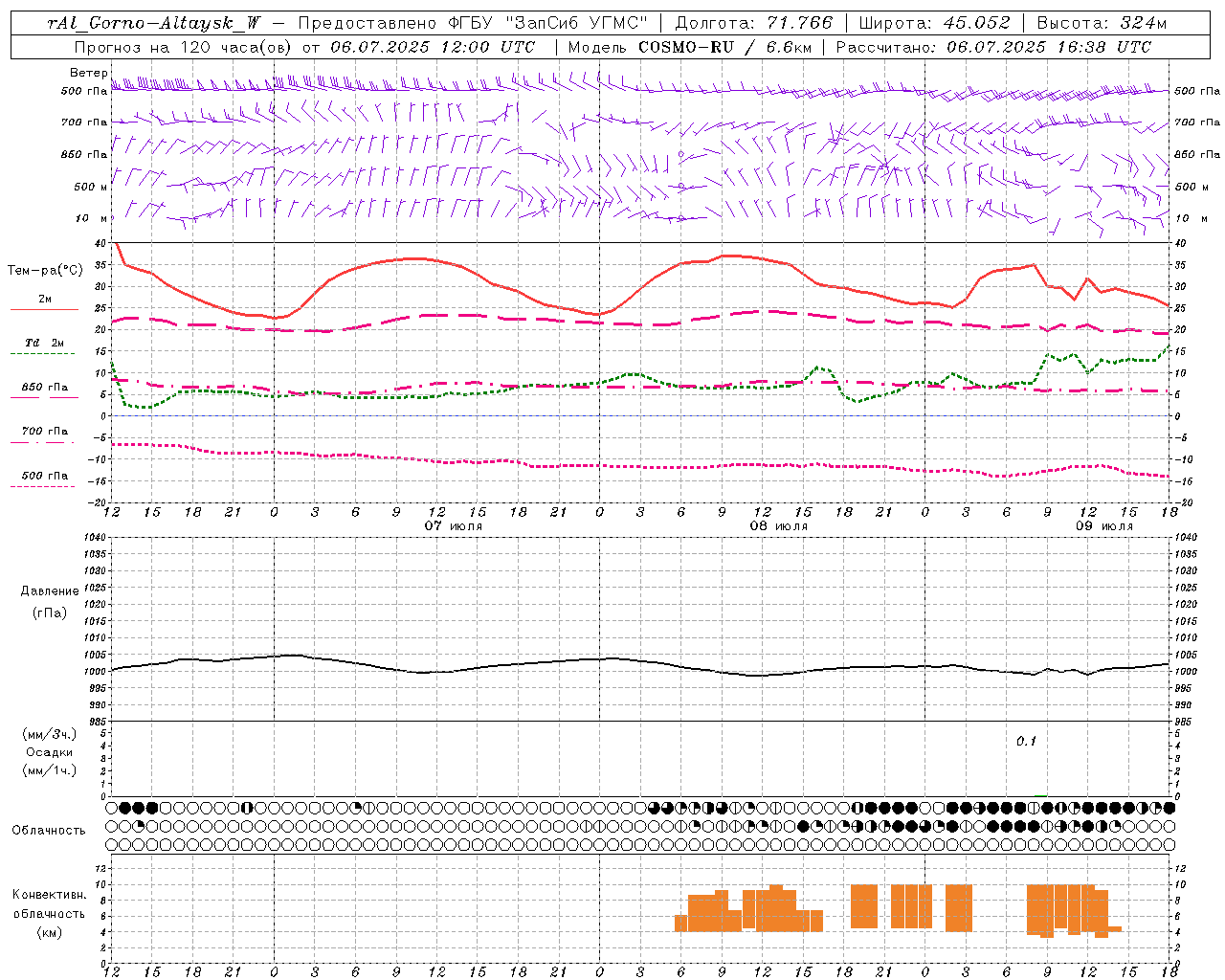
Task: Click the station name rAl_Gorno-Altaysk_W title
Action: click(154, 23)
